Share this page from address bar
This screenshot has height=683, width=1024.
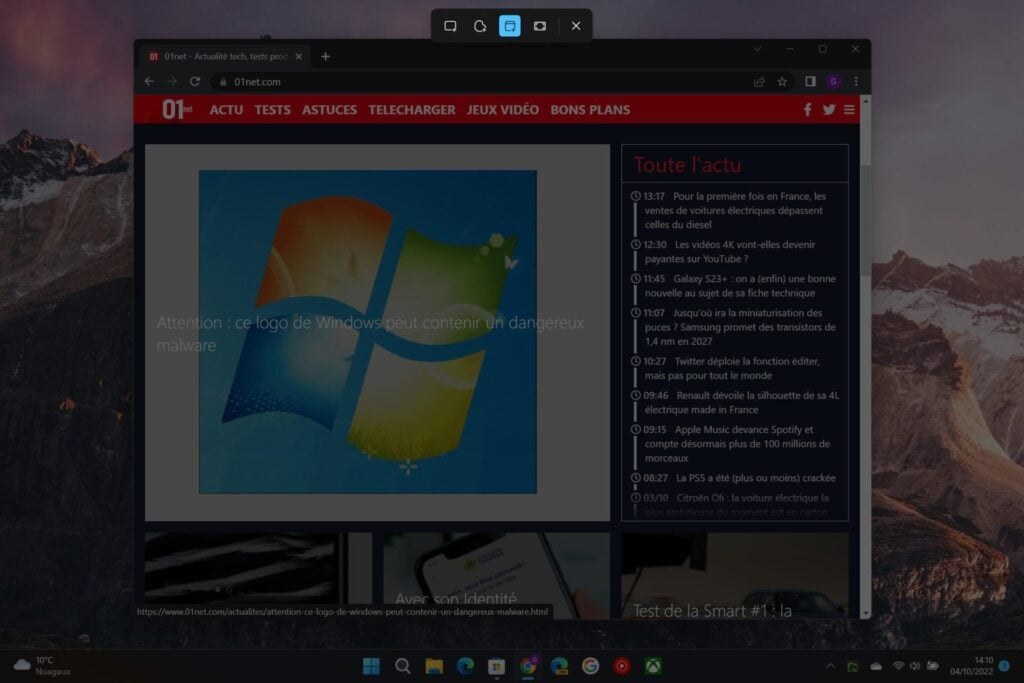click(x=759, y=82)
